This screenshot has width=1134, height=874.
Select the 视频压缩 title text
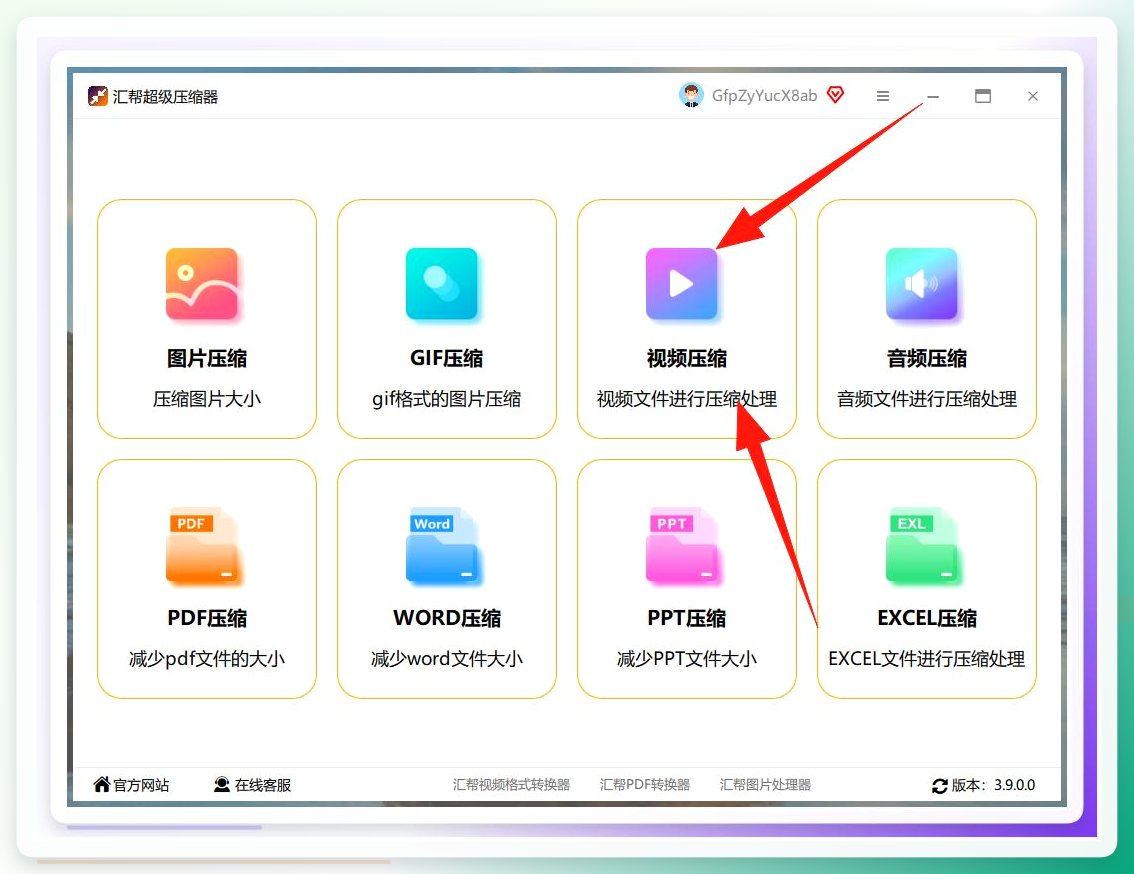[686, 358]
